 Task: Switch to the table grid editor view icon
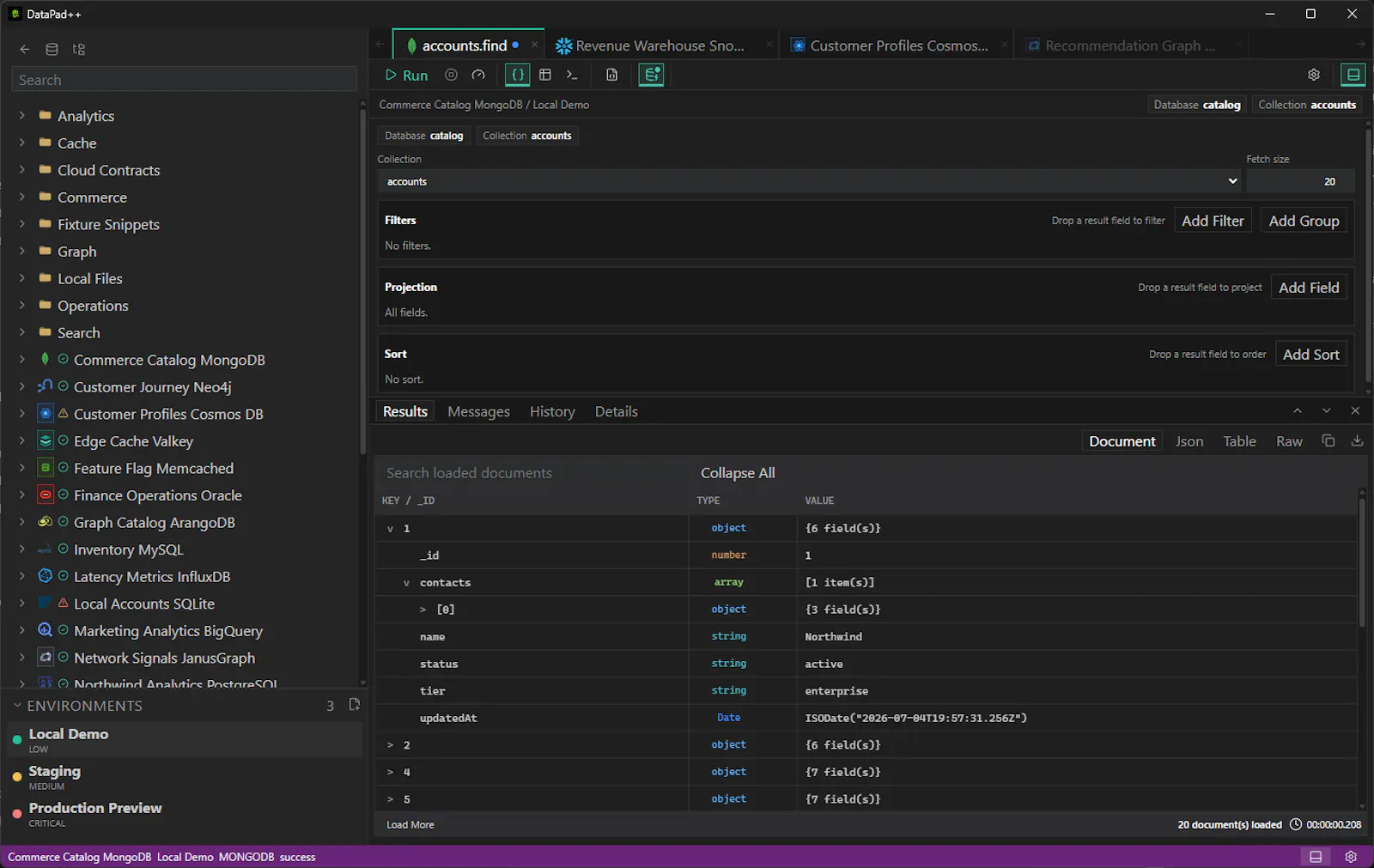click(544, 75)
